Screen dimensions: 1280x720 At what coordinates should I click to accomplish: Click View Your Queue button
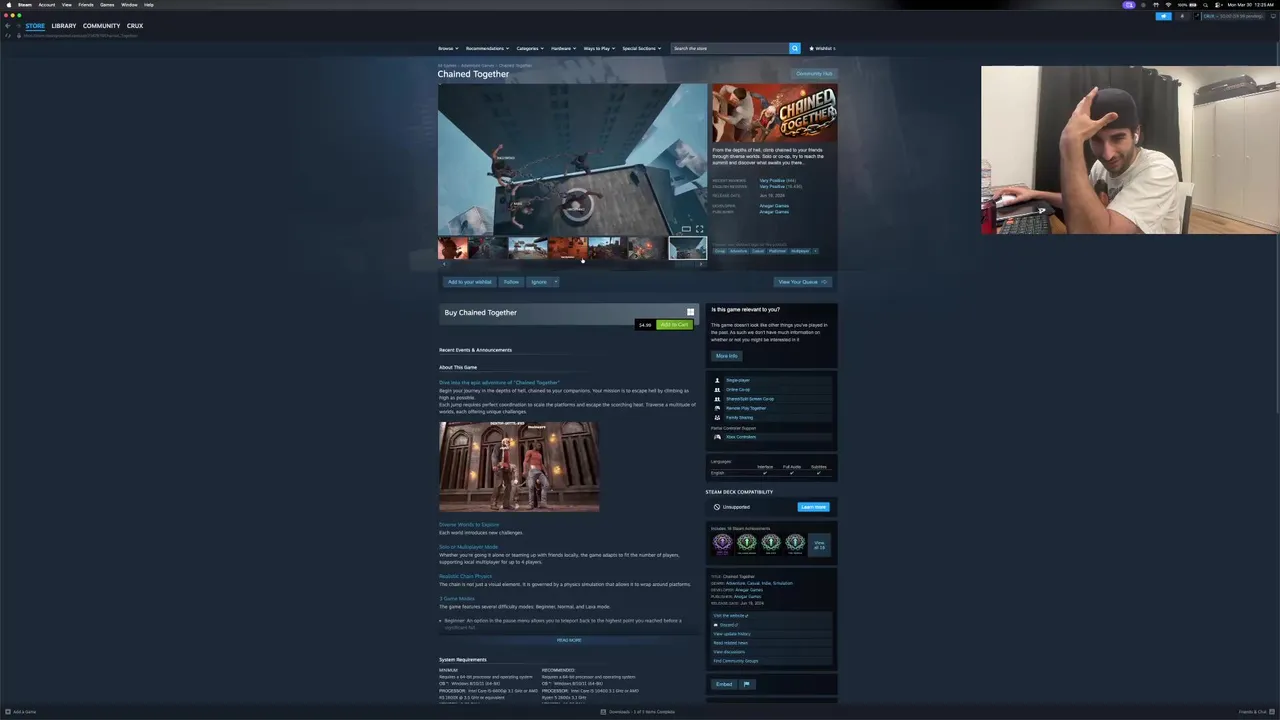[x=803, y=282]
